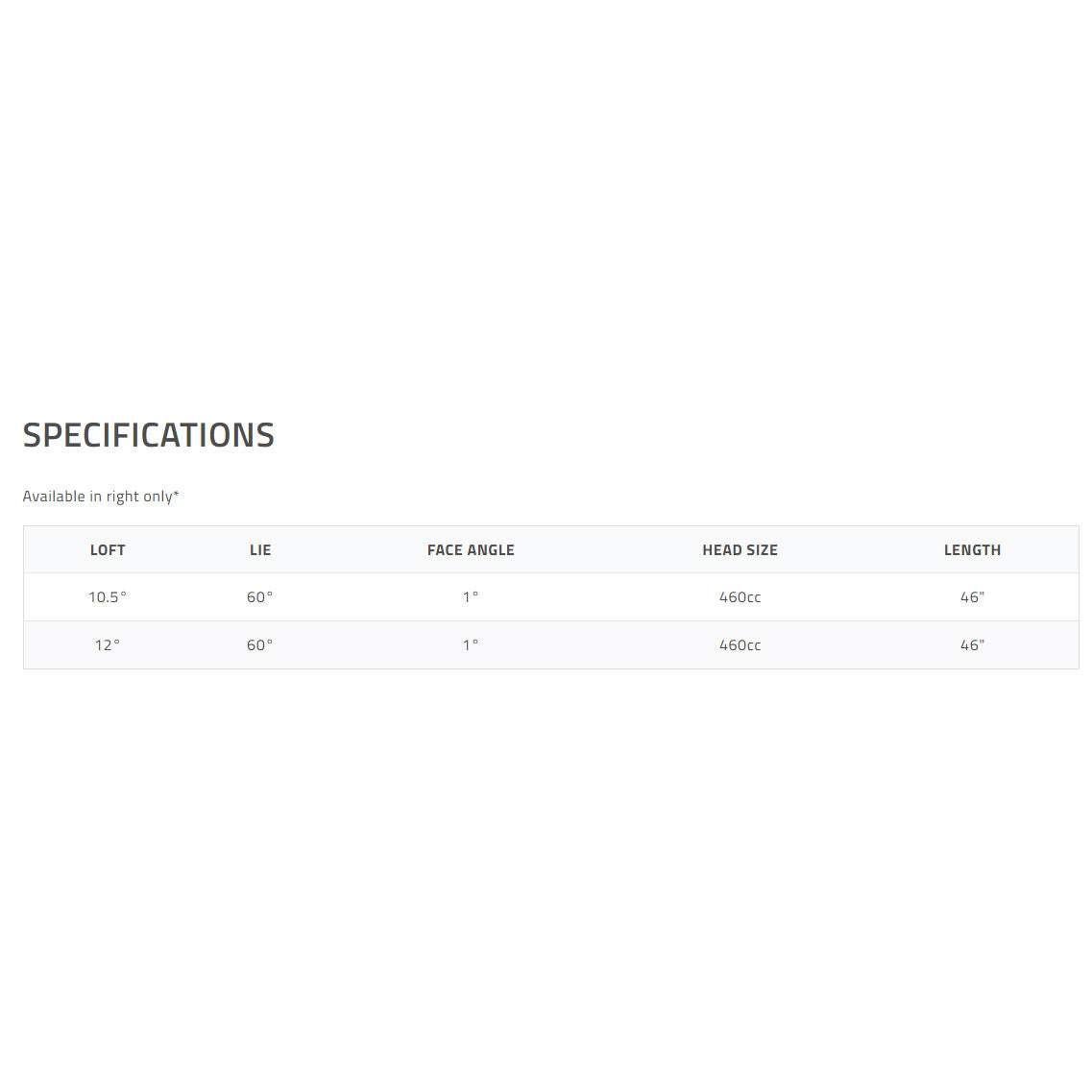
Task: Click the FACE ANGLE column header
Action: pos(471,550)
